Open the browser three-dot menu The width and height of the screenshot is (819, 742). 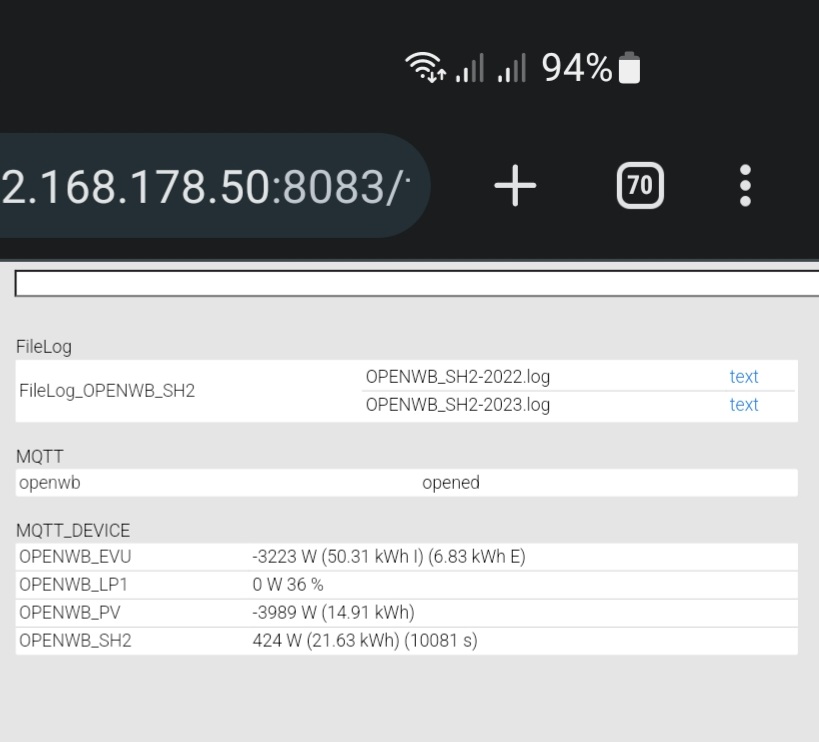click(745, 185)
